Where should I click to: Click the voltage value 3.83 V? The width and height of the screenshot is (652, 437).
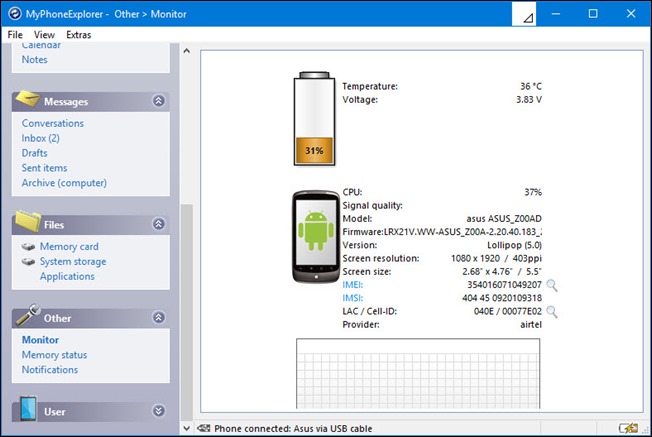pos(529,99)
